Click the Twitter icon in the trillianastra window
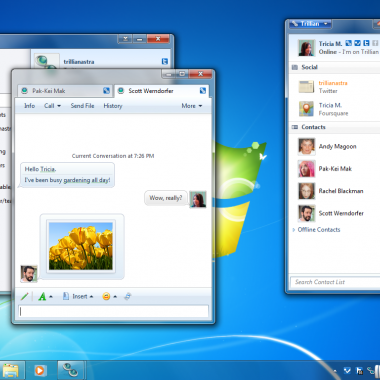 click(165, 61)
